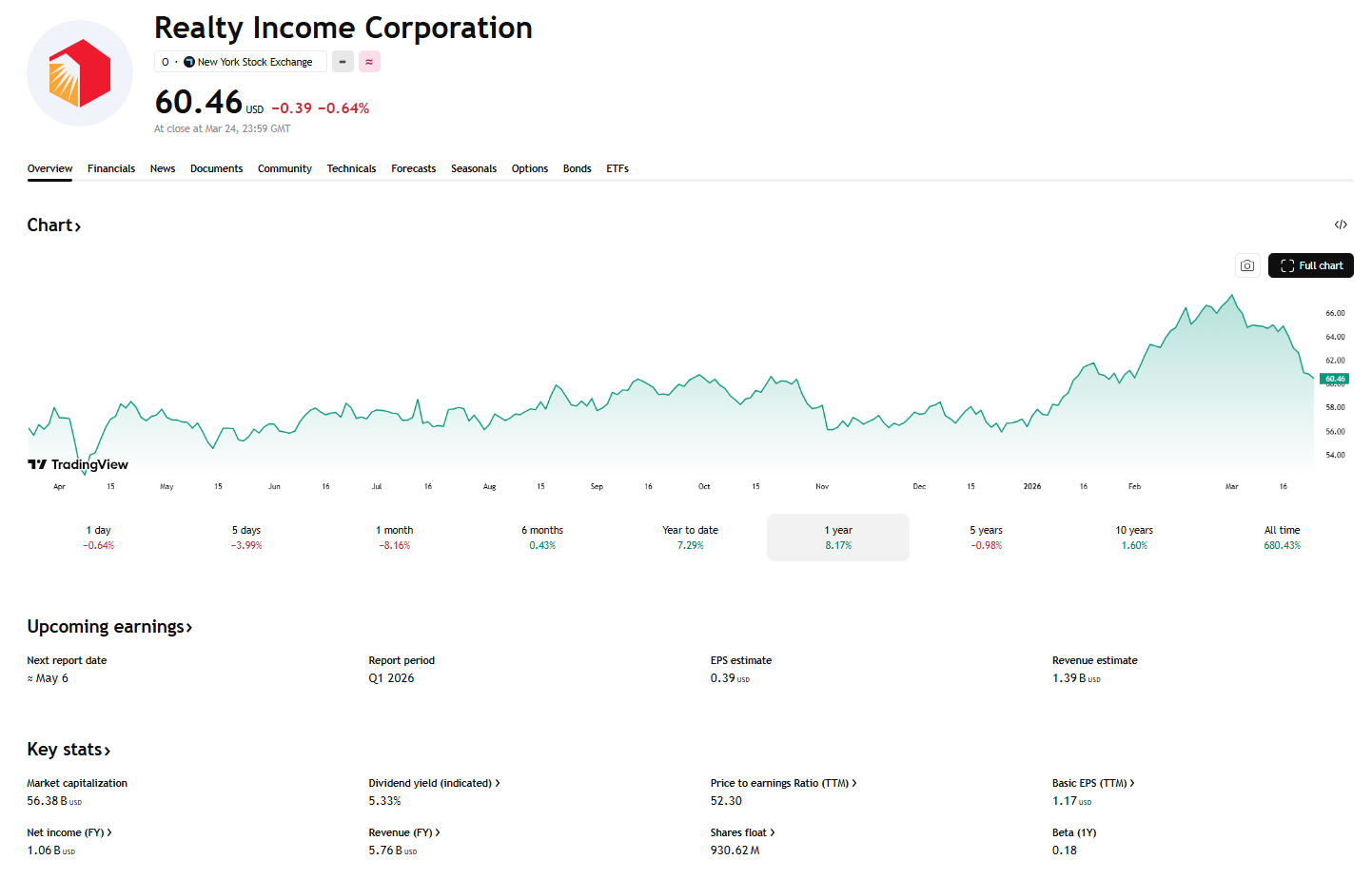Select the Year to date range
The width and height of the screenshot is (1372, 880).
[x=691, y=538]
